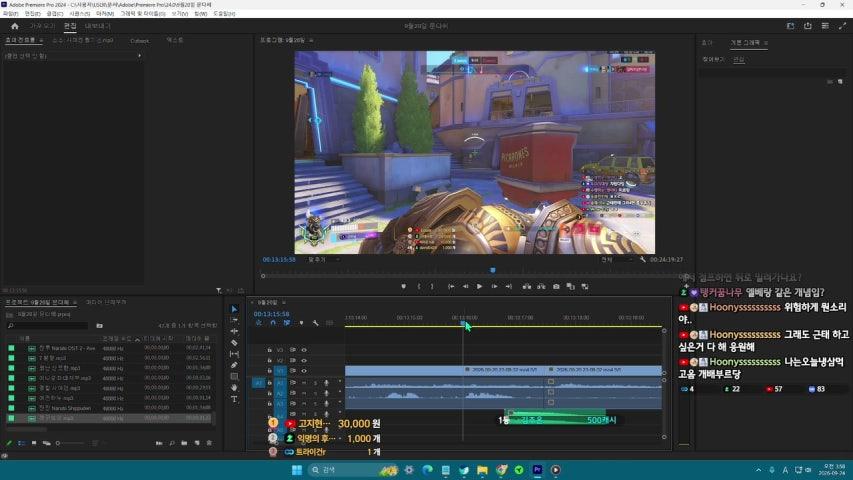853x480 pixels.
Task: Click the Edit sub-tab in graphics panel
Action: click(x=738, y=59)
